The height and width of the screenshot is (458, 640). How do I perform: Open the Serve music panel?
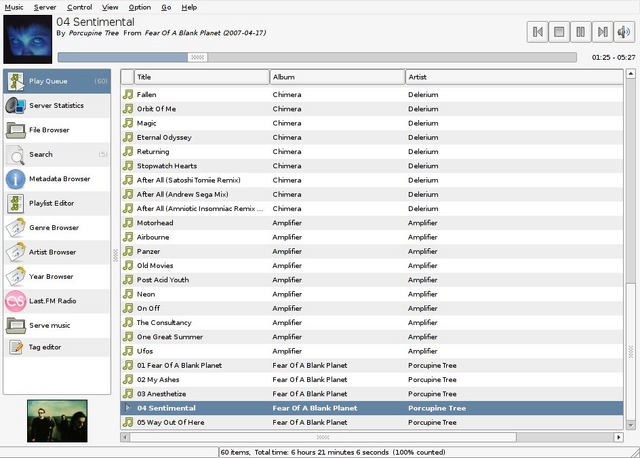57,326
